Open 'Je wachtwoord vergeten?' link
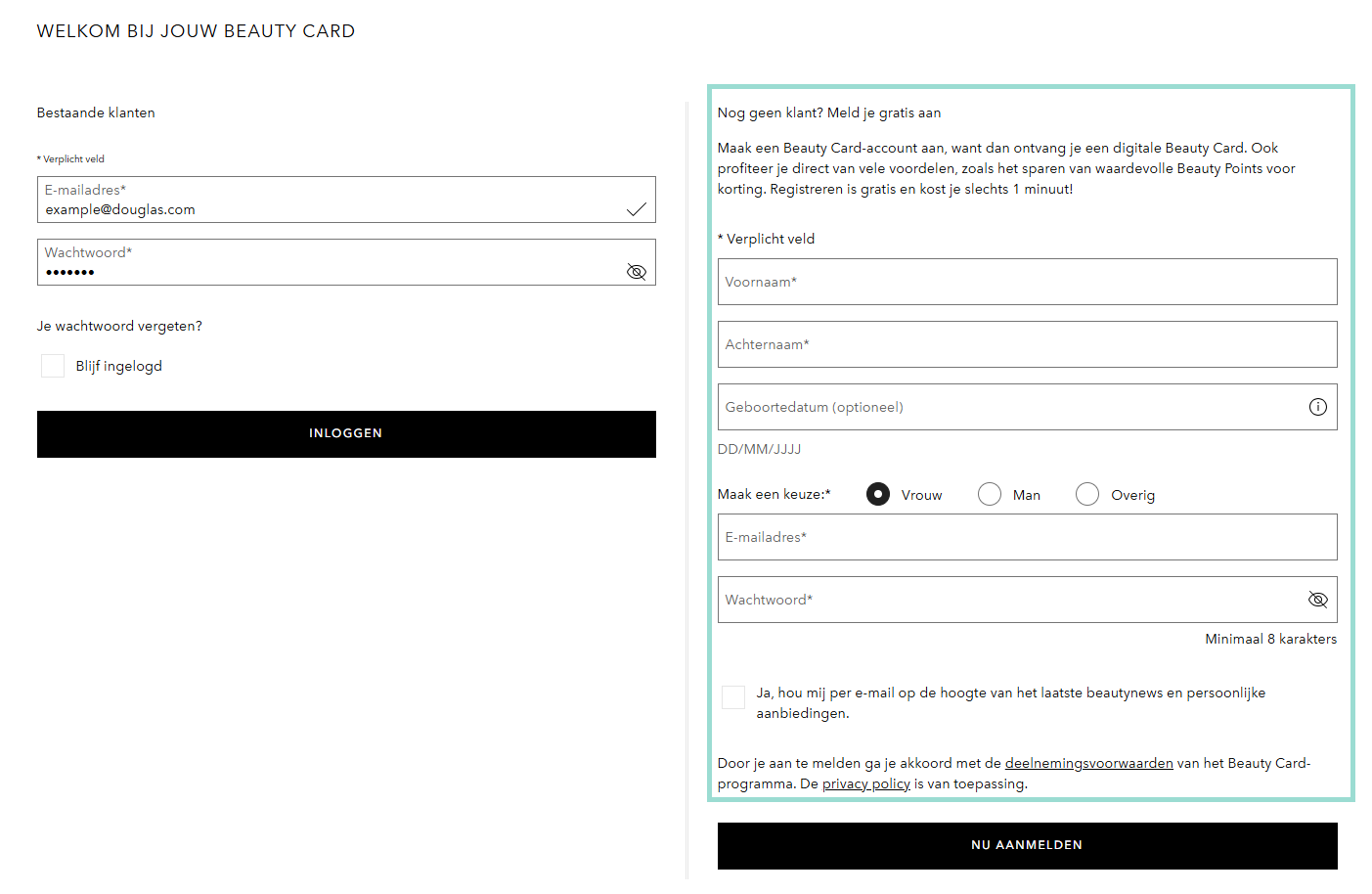 [119, 326]
